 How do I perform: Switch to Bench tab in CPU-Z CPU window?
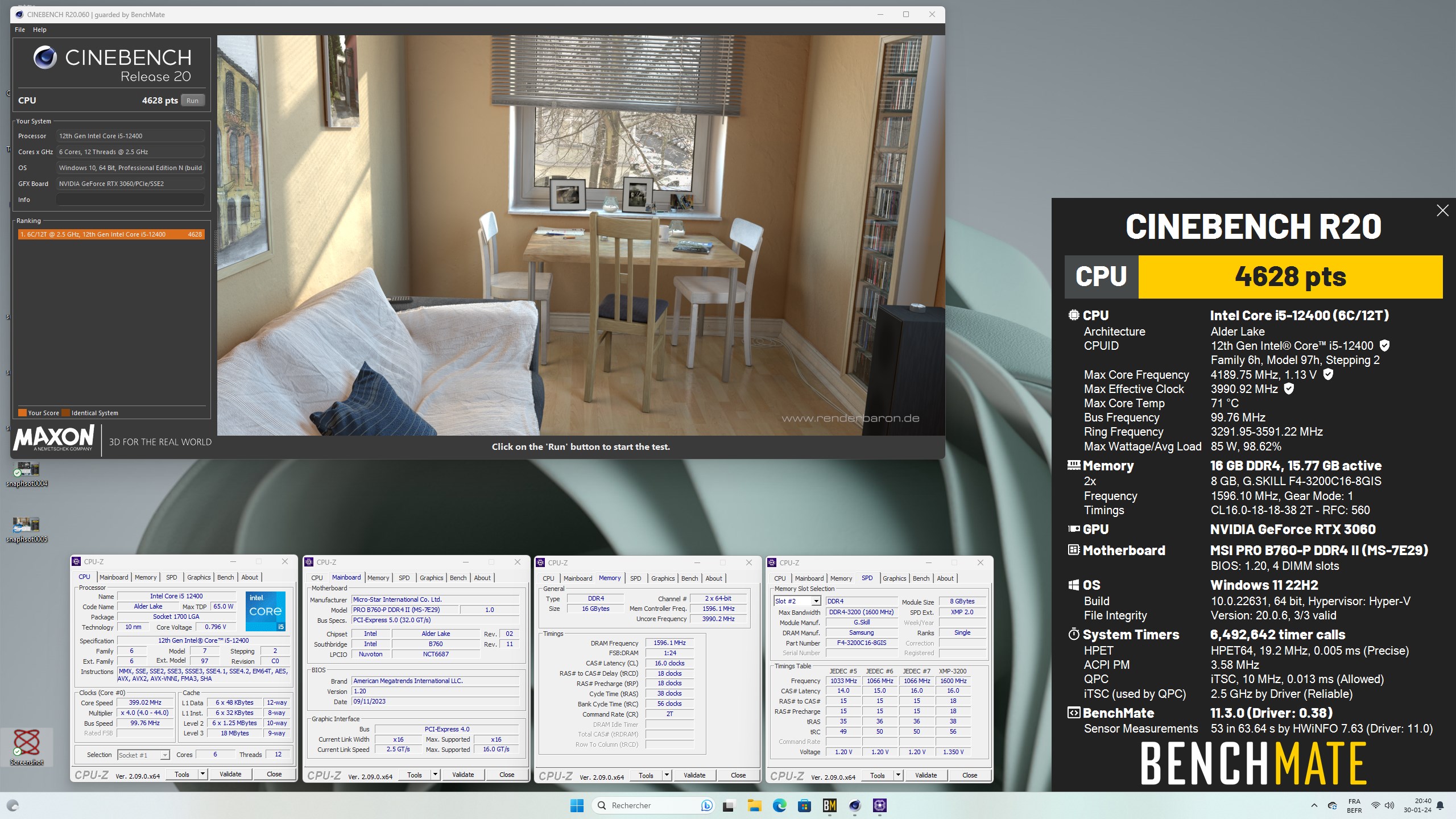[x=226, y=577]
